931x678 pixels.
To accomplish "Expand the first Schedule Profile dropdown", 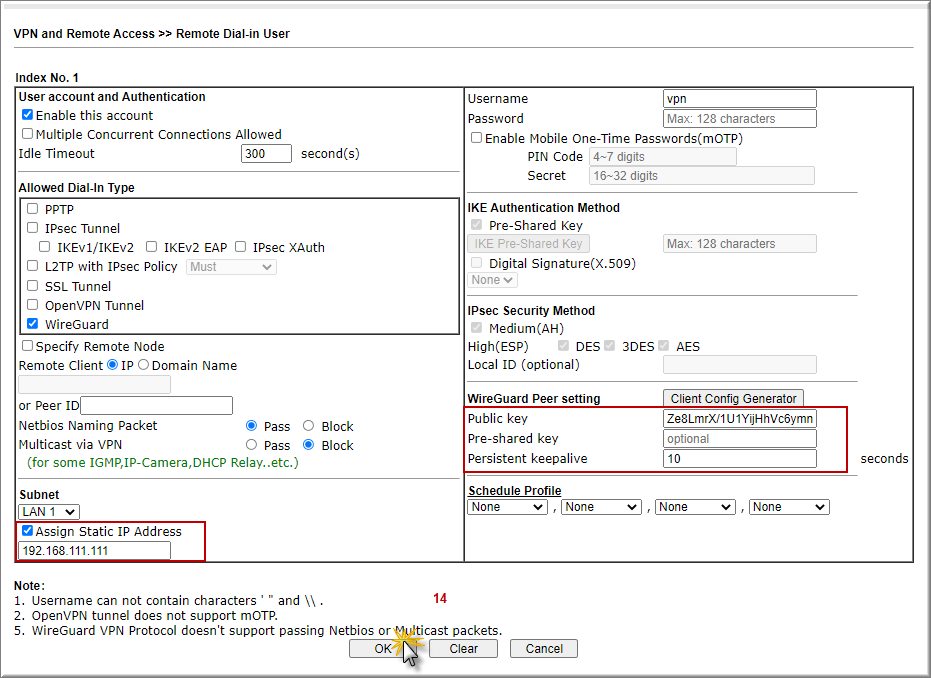I will [x=507, y=507].
